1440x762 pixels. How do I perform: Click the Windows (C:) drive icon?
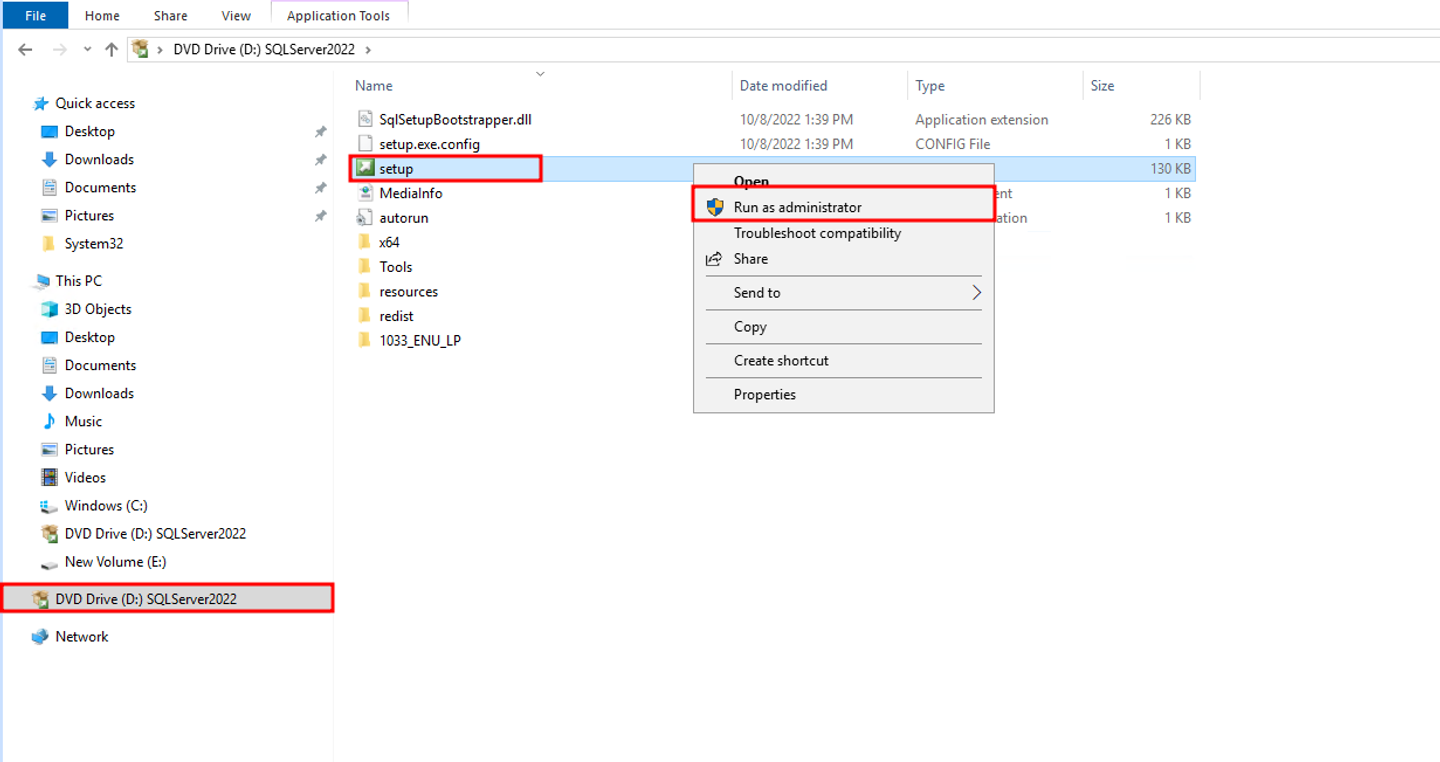pyautogui.click(x=49, y=505)
